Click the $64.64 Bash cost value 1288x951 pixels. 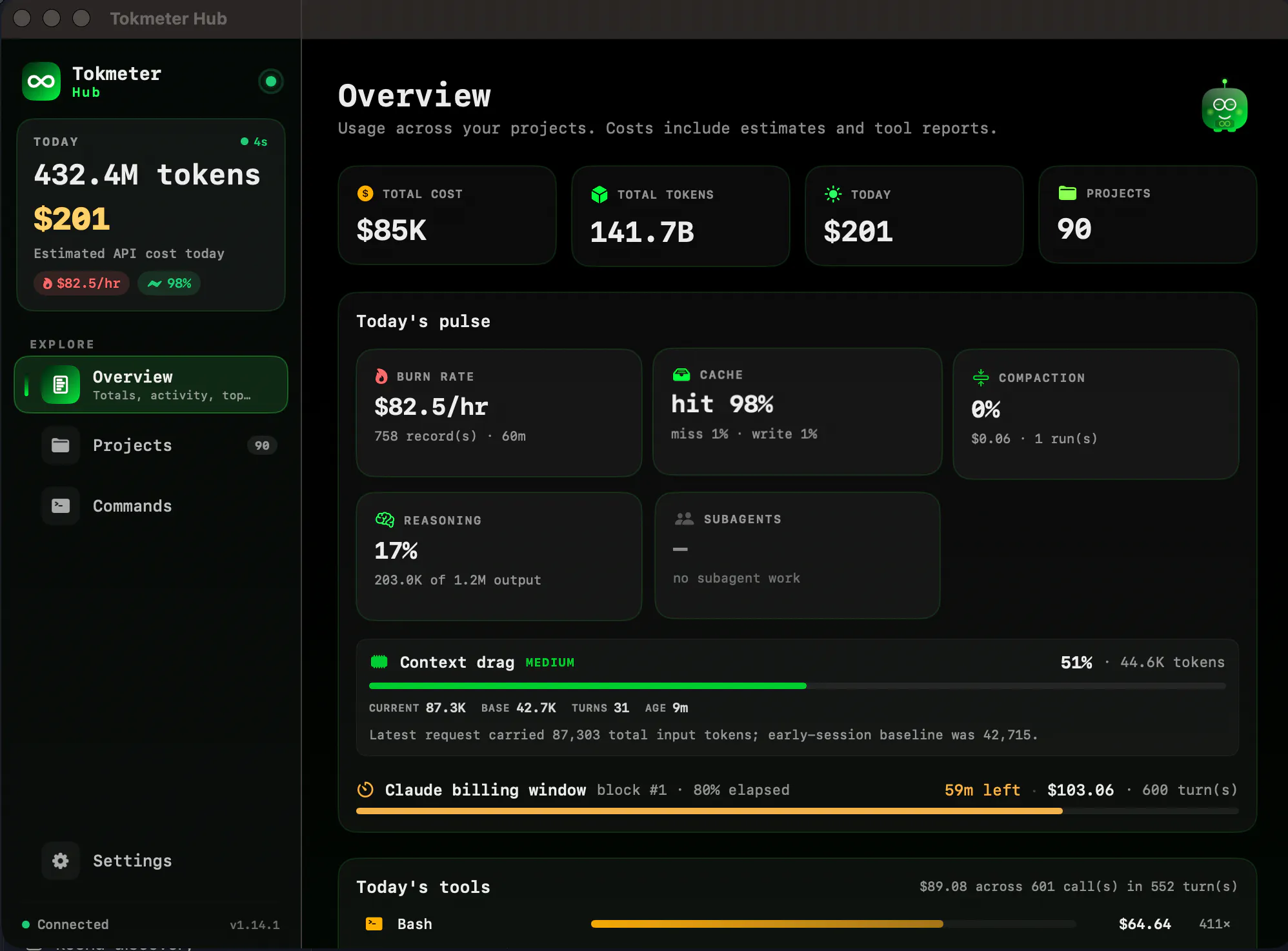point(1145,924)
